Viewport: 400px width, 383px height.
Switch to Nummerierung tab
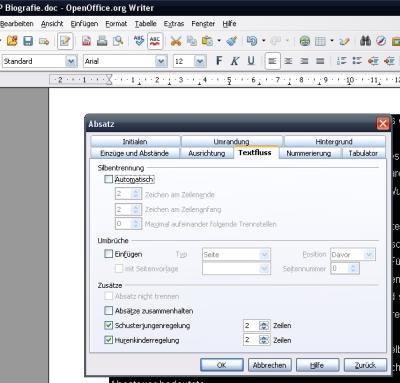coord(308,153)
